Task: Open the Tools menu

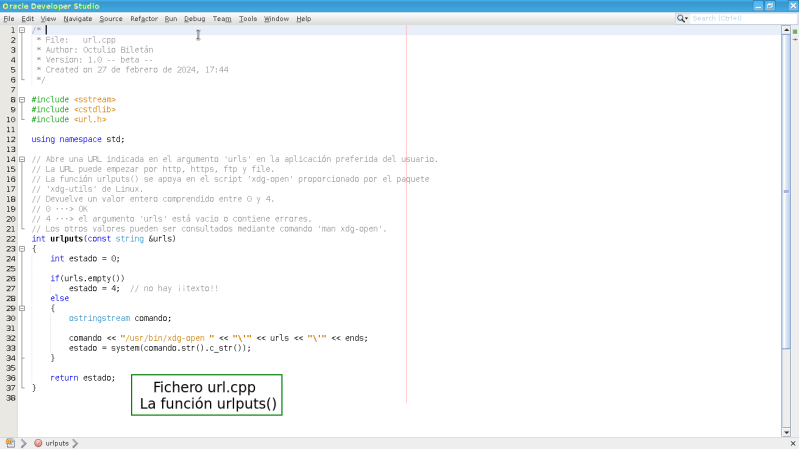Action: click(248, 19)
